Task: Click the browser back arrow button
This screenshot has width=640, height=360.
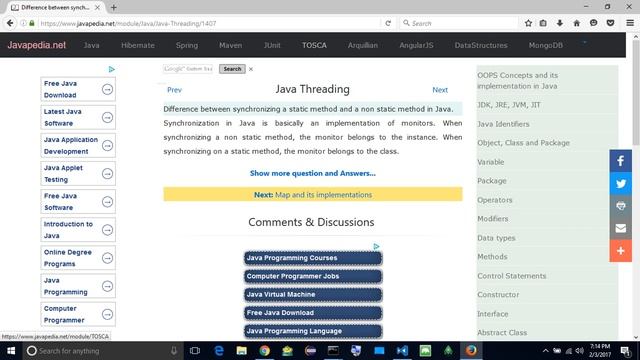Action: pos(10,23)
